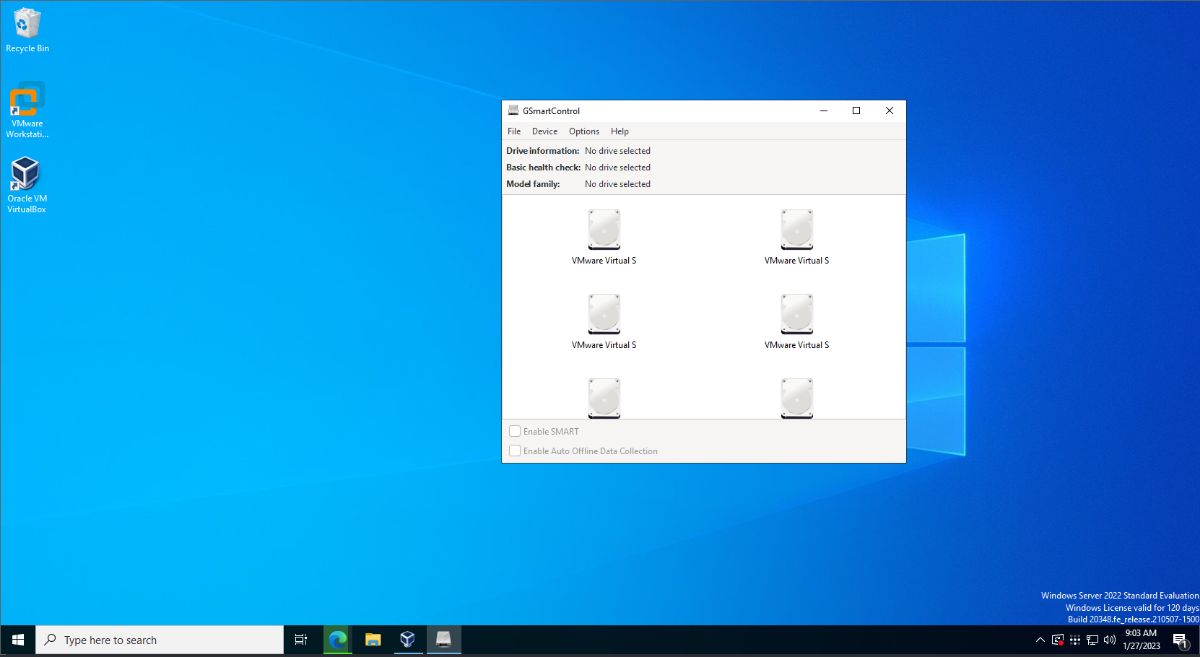Open the File menu in GSmartControl
Viewport: 1200px width, 657px height.
(x=513, y=131)
